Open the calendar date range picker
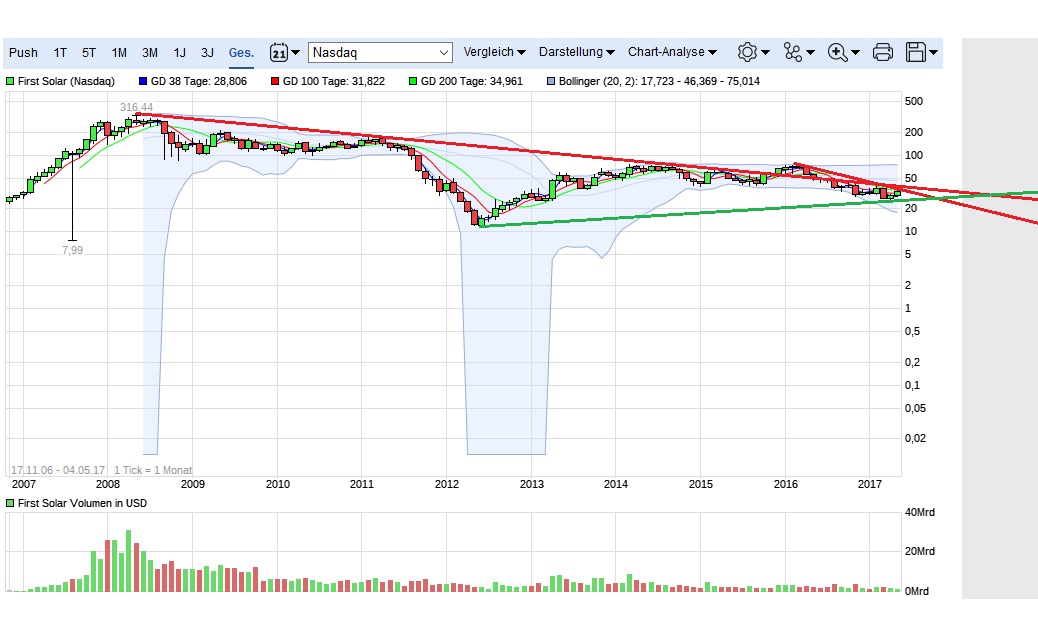This screenshot has width=1038, height=630. point(285,52)
